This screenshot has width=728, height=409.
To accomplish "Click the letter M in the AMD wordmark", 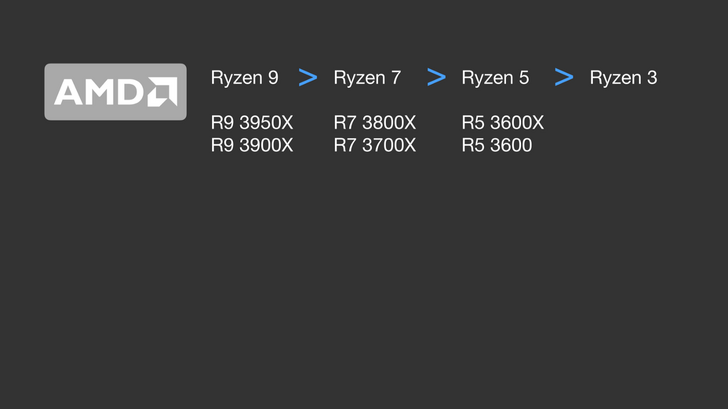I will pyautogui.click(x=100, y=92).
